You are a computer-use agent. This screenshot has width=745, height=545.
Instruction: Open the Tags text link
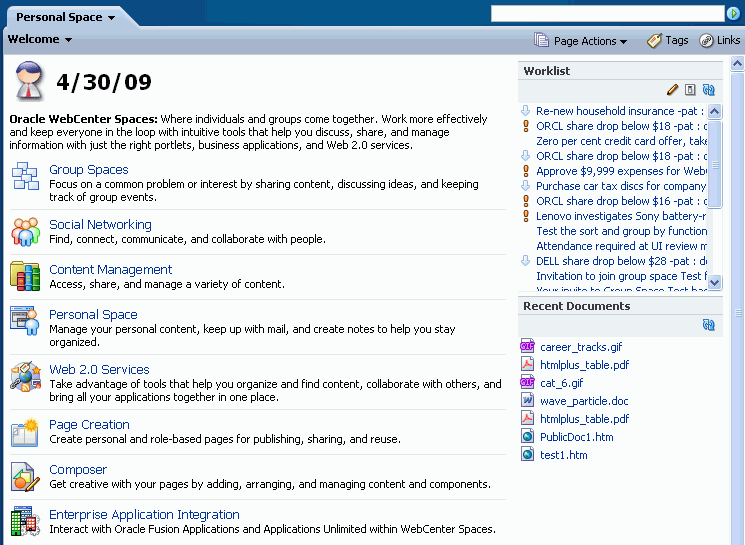(x=677, y=40)
